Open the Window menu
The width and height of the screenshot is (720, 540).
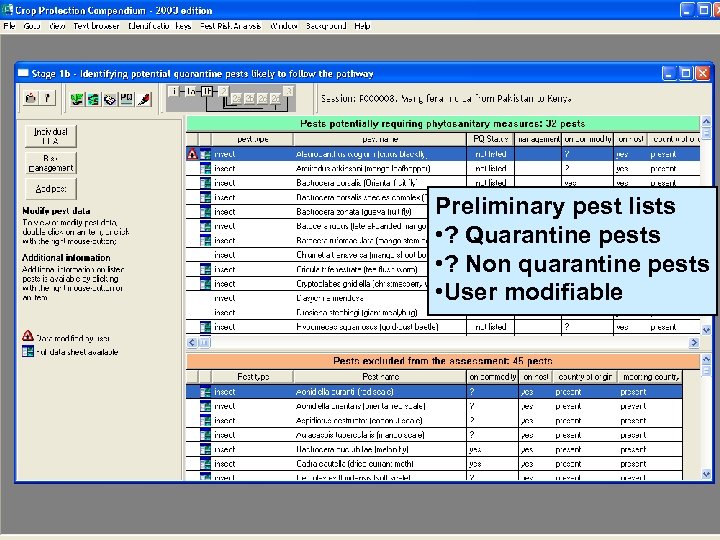pos(284,26)
